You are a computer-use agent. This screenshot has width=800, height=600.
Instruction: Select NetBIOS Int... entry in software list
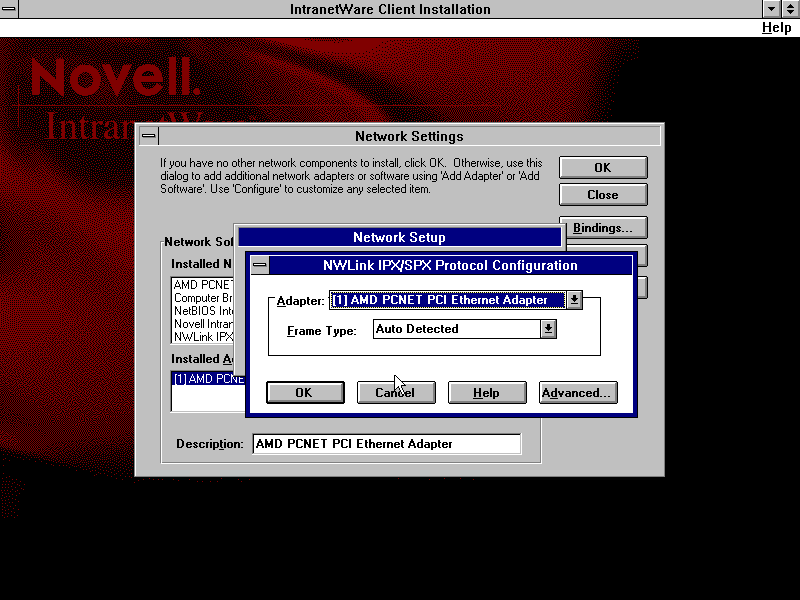point(203,311)
